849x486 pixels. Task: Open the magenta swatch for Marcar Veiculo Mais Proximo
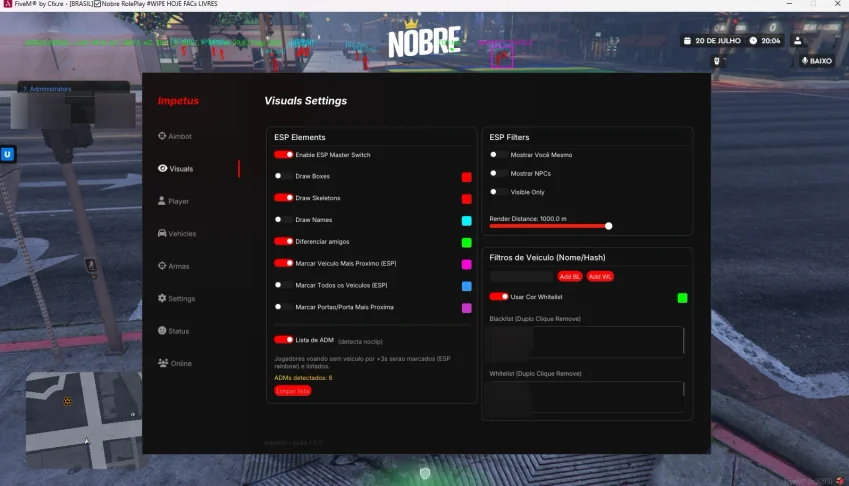[x=466, y=264]
